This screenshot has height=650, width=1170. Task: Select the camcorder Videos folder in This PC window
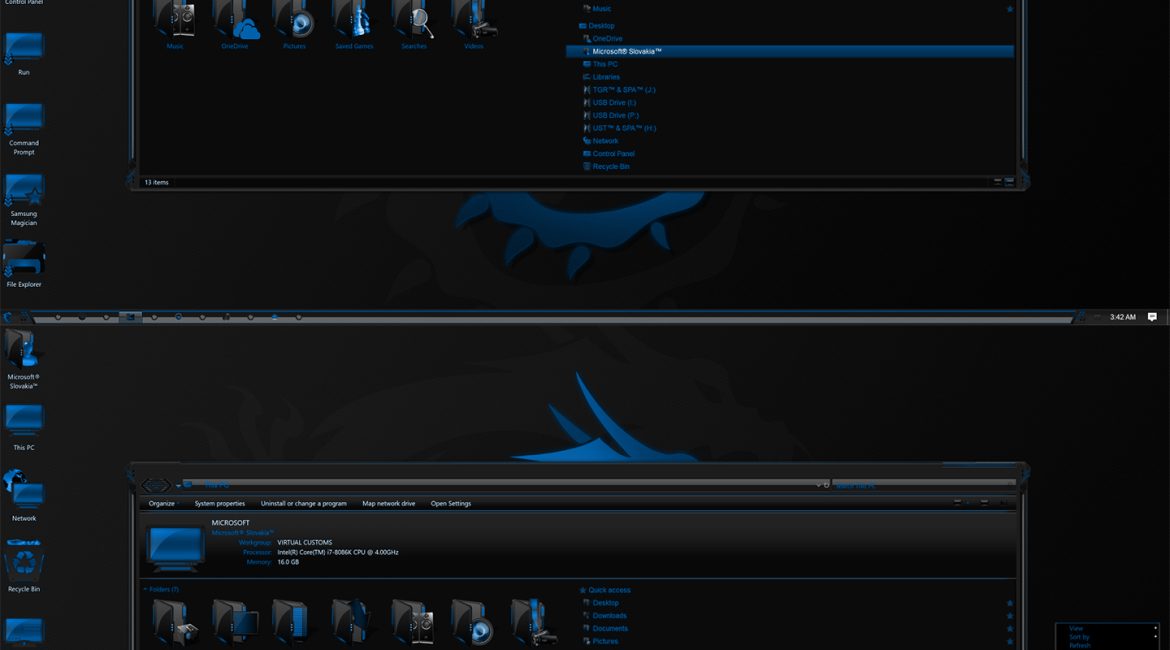click(x=534, y=621)
